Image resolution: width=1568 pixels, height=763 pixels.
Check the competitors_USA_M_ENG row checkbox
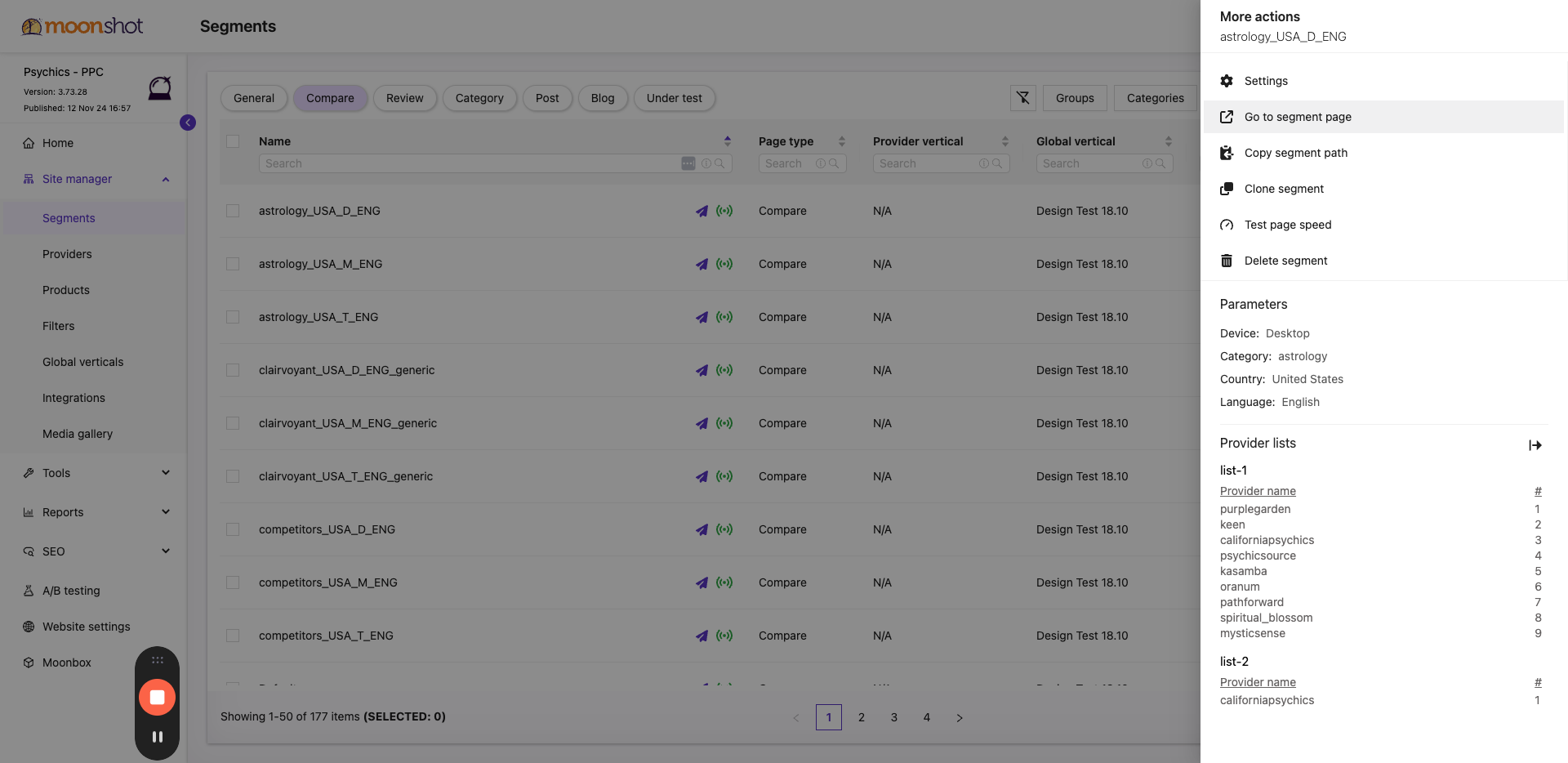[233, 582]
